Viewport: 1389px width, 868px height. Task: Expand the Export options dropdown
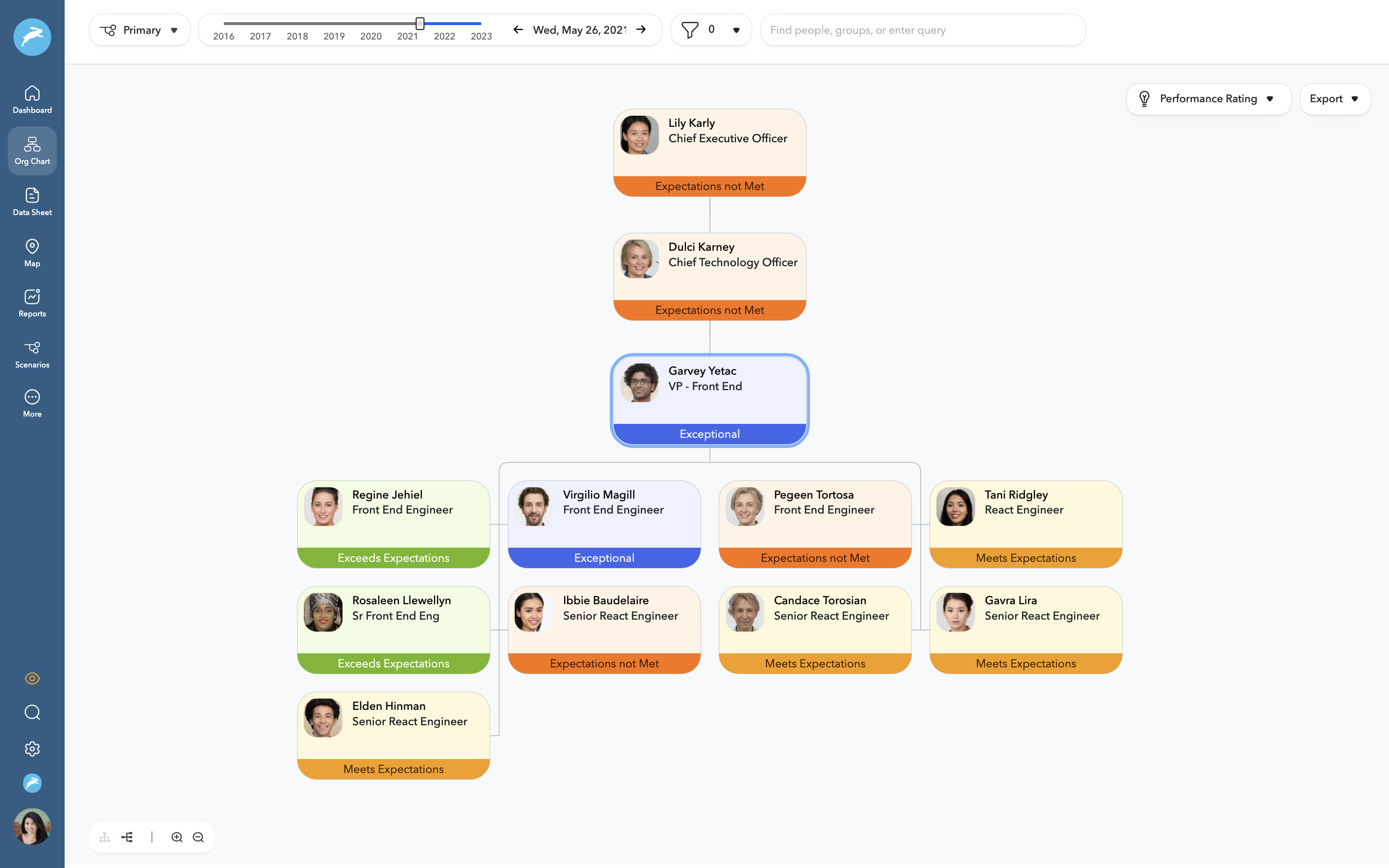1335,99
